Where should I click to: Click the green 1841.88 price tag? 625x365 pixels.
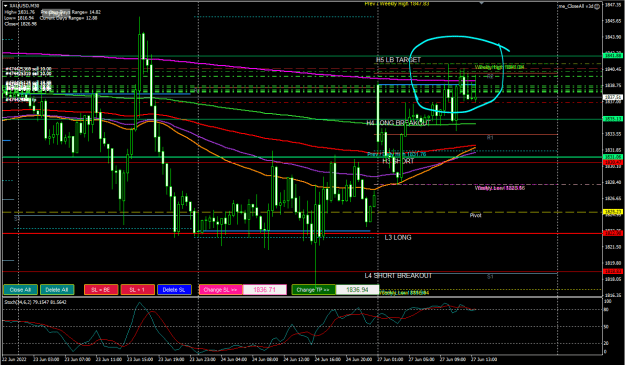click(613, 55)
